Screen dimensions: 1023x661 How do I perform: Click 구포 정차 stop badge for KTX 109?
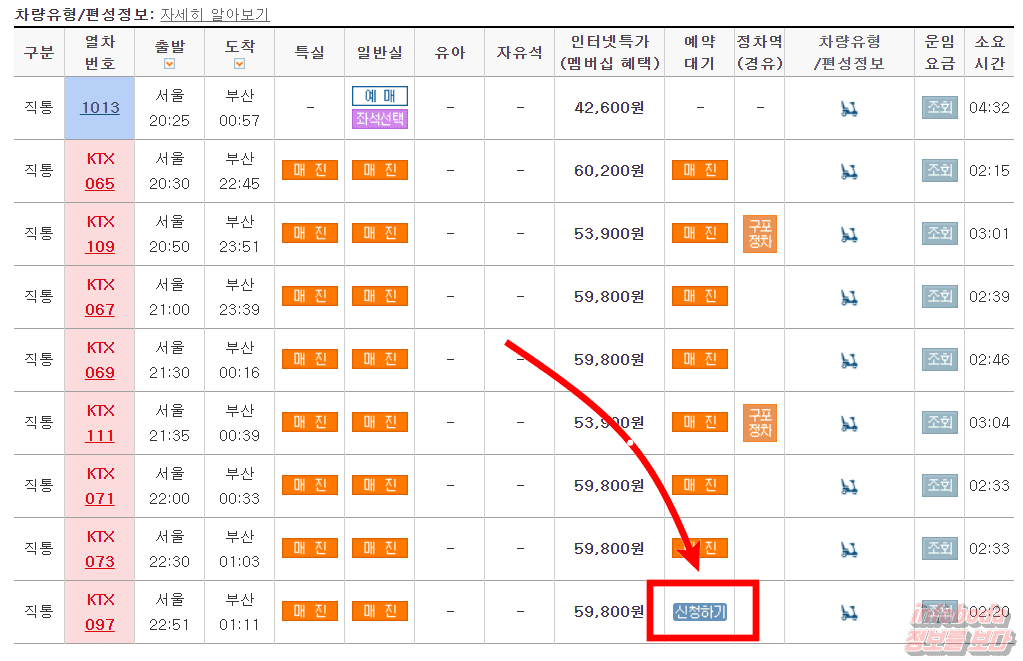click(760, 234)
